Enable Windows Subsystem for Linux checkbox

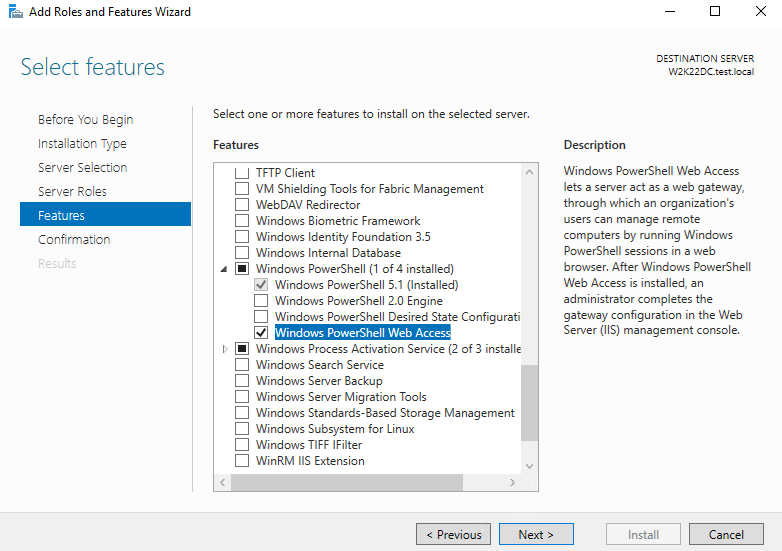point(242,428)
